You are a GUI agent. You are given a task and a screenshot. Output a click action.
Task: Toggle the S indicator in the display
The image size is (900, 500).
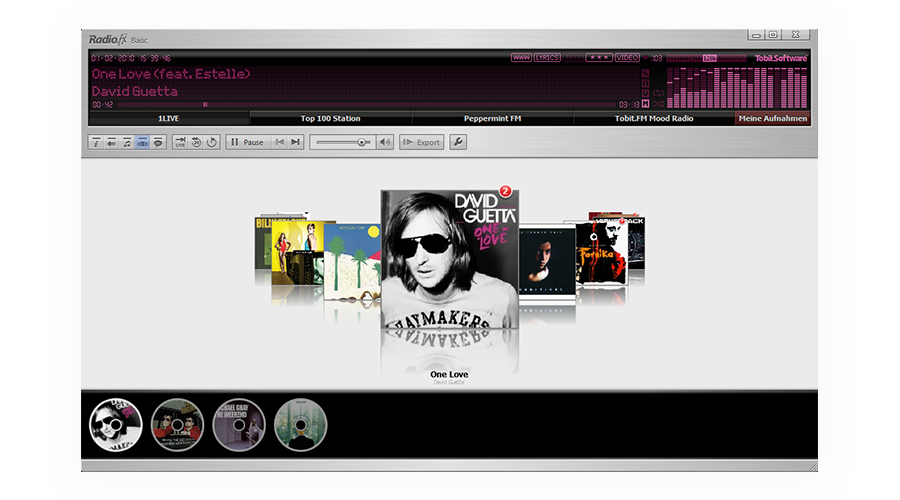646,73
